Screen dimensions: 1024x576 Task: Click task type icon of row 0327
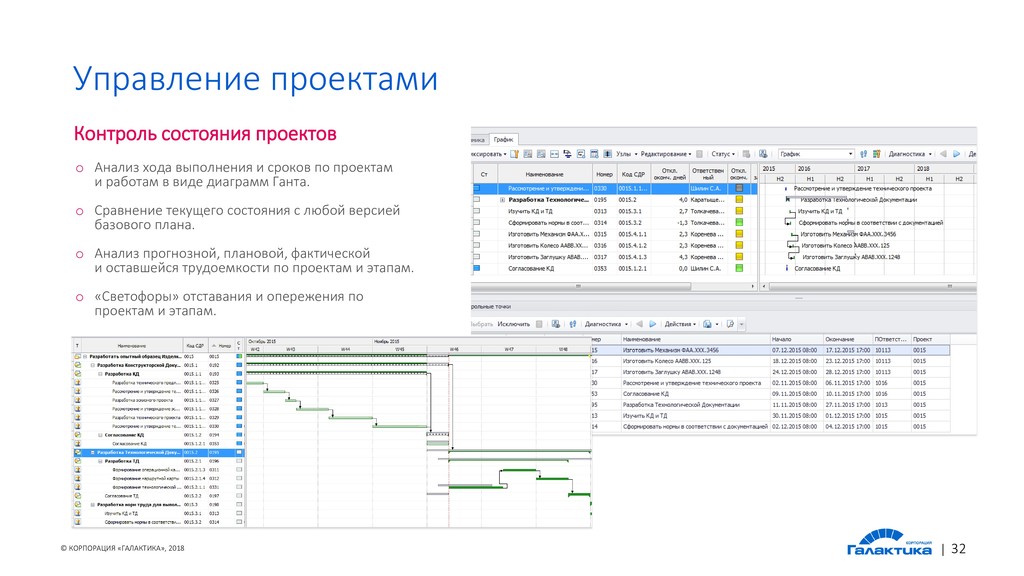pyautogui.click(x=77, y=400)
